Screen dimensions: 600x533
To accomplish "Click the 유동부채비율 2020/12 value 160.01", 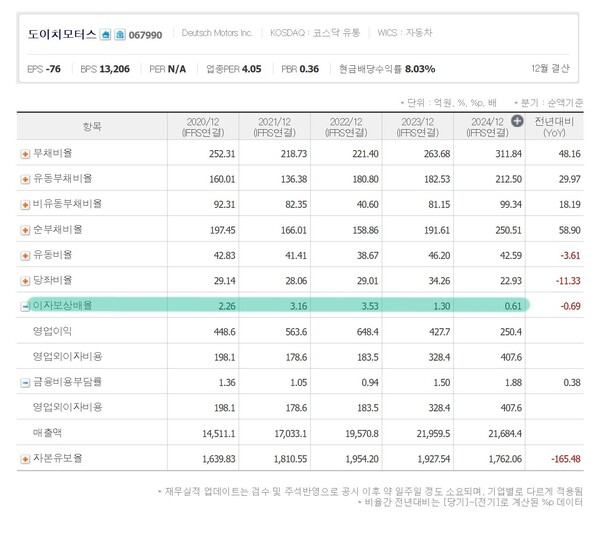I will 222,179.
